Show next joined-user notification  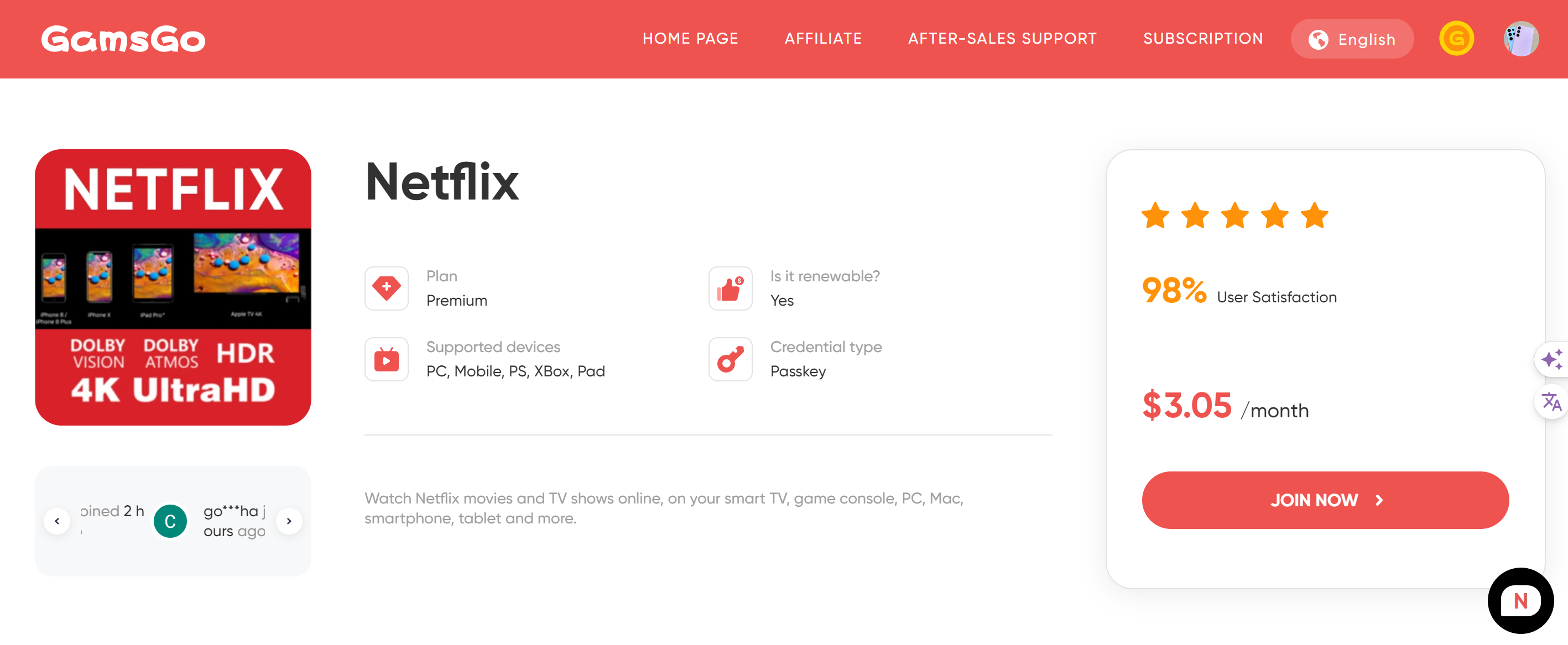pos(289,521)
